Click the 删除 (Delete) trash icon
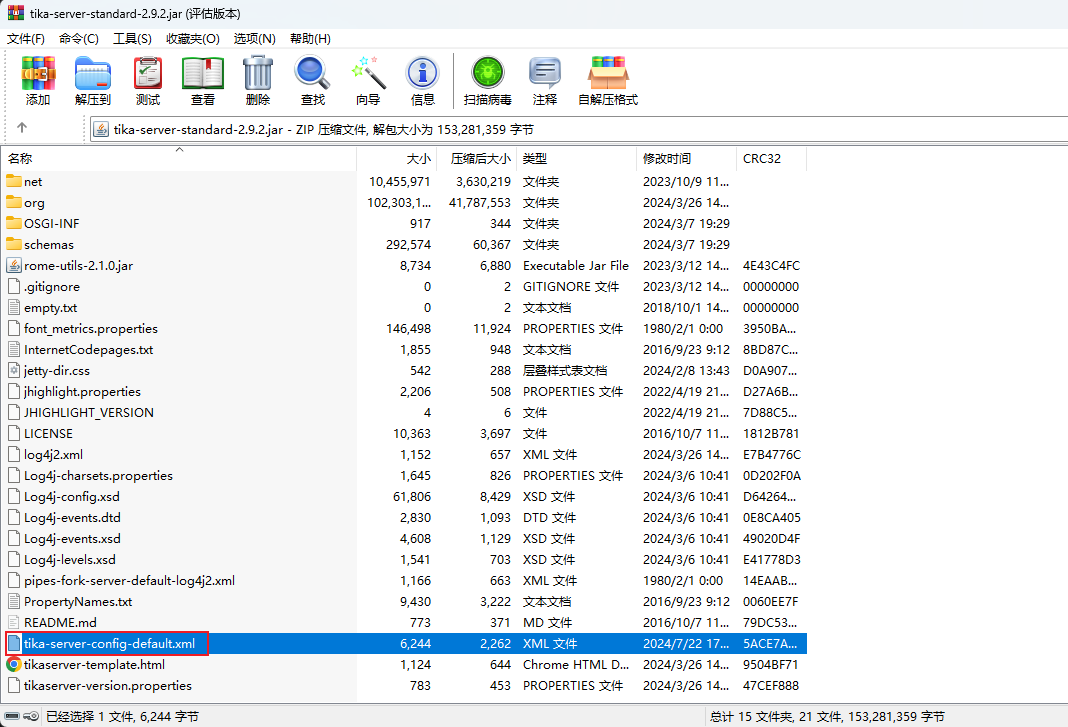 point(257,74)
